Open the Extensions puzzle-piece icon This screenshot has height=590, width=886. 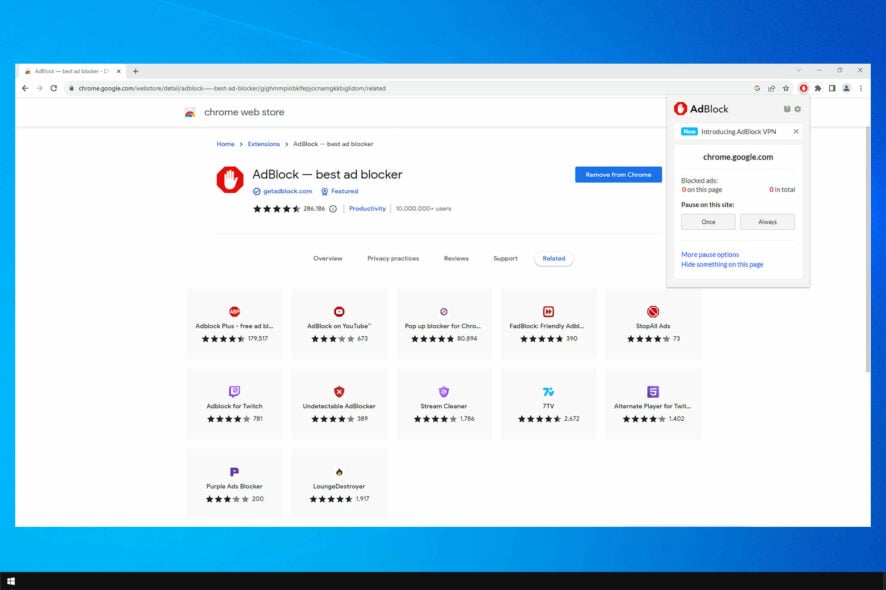818,88
